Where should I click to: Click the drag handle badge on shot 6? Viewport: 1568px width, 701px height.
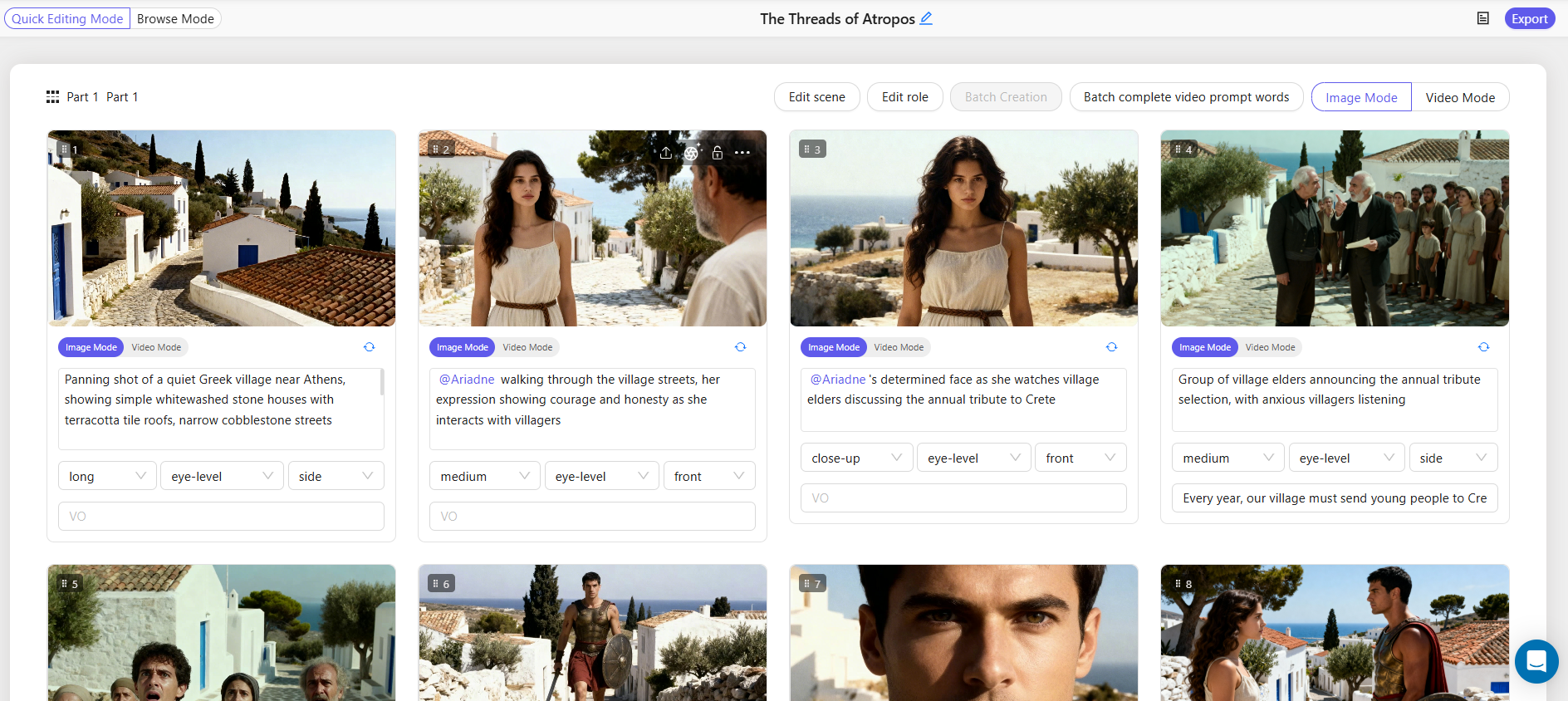441,584
